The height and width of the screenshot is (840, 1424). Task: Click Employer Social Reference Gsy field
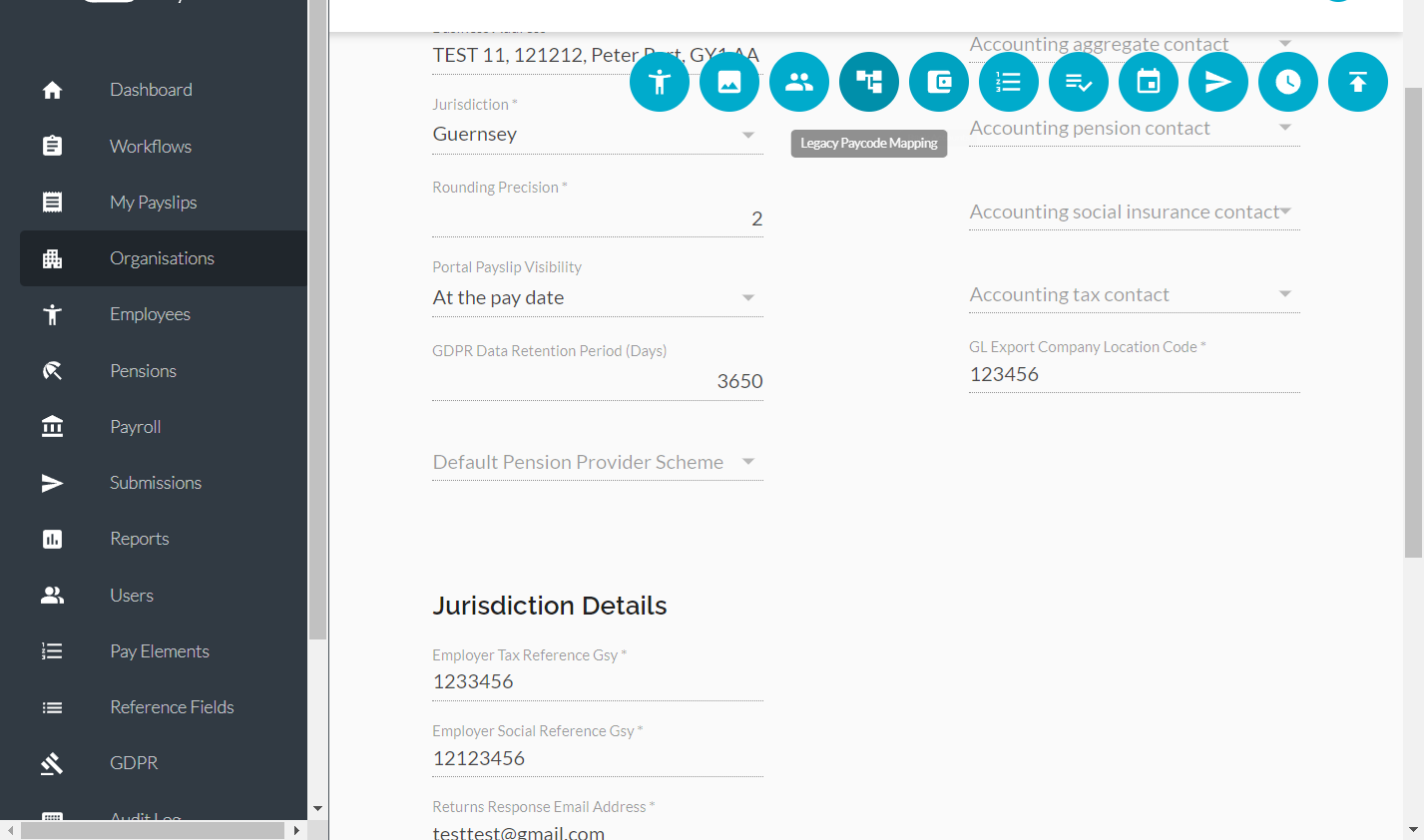point(598,758)
